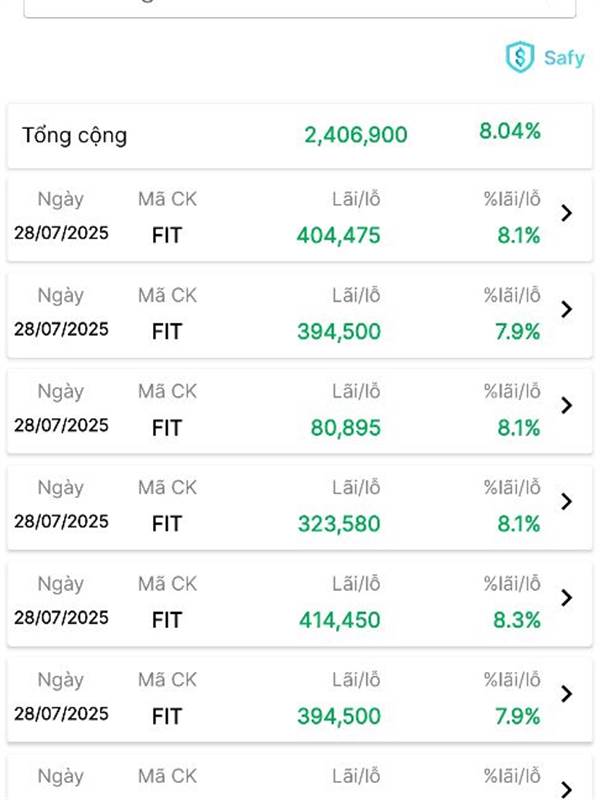Click the %lãi/lỗ label in first row
Screen dimensions: 600x800
point(512,199)
